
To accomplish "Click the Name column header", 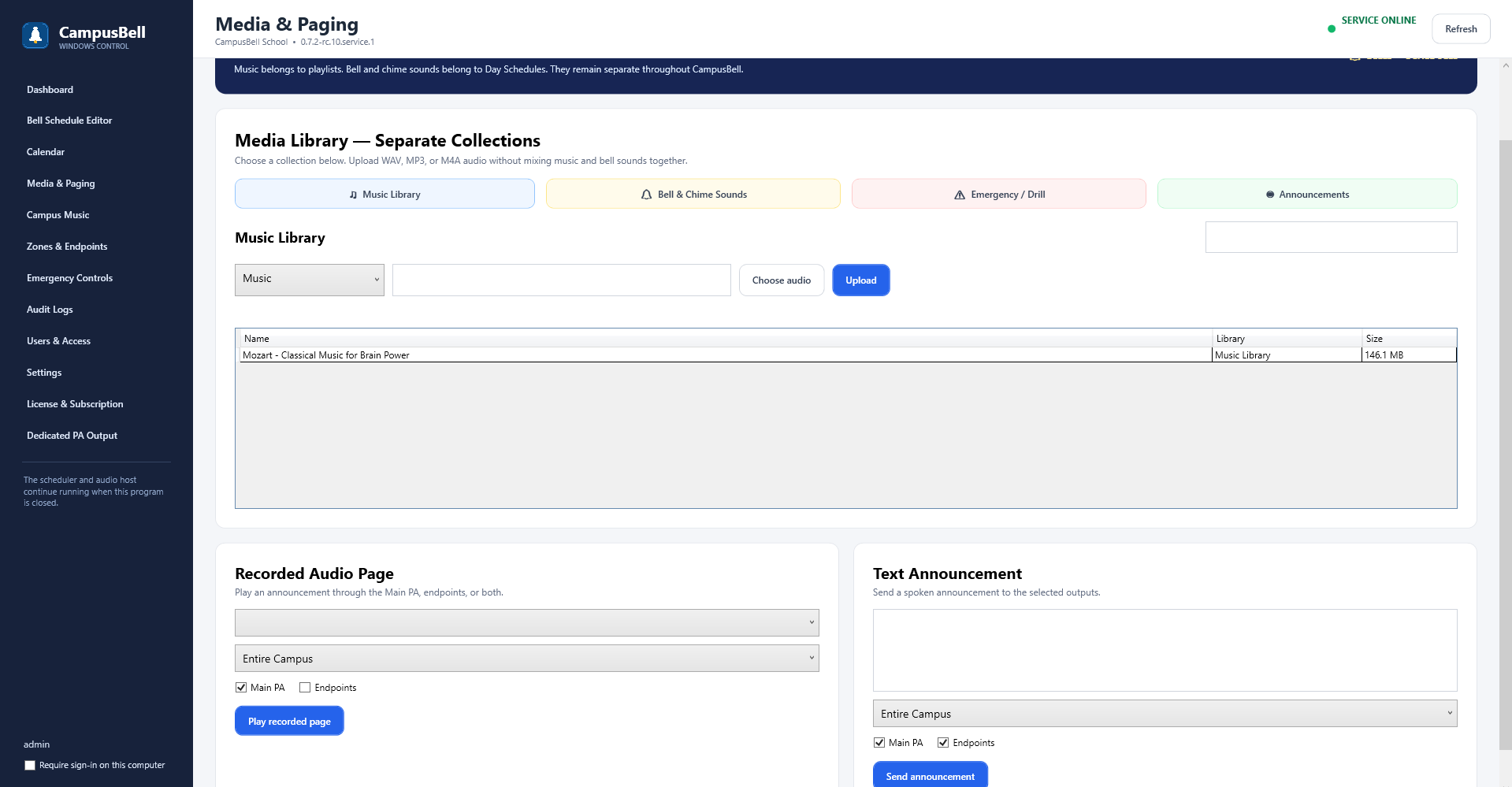I will (x=726, y=339).
